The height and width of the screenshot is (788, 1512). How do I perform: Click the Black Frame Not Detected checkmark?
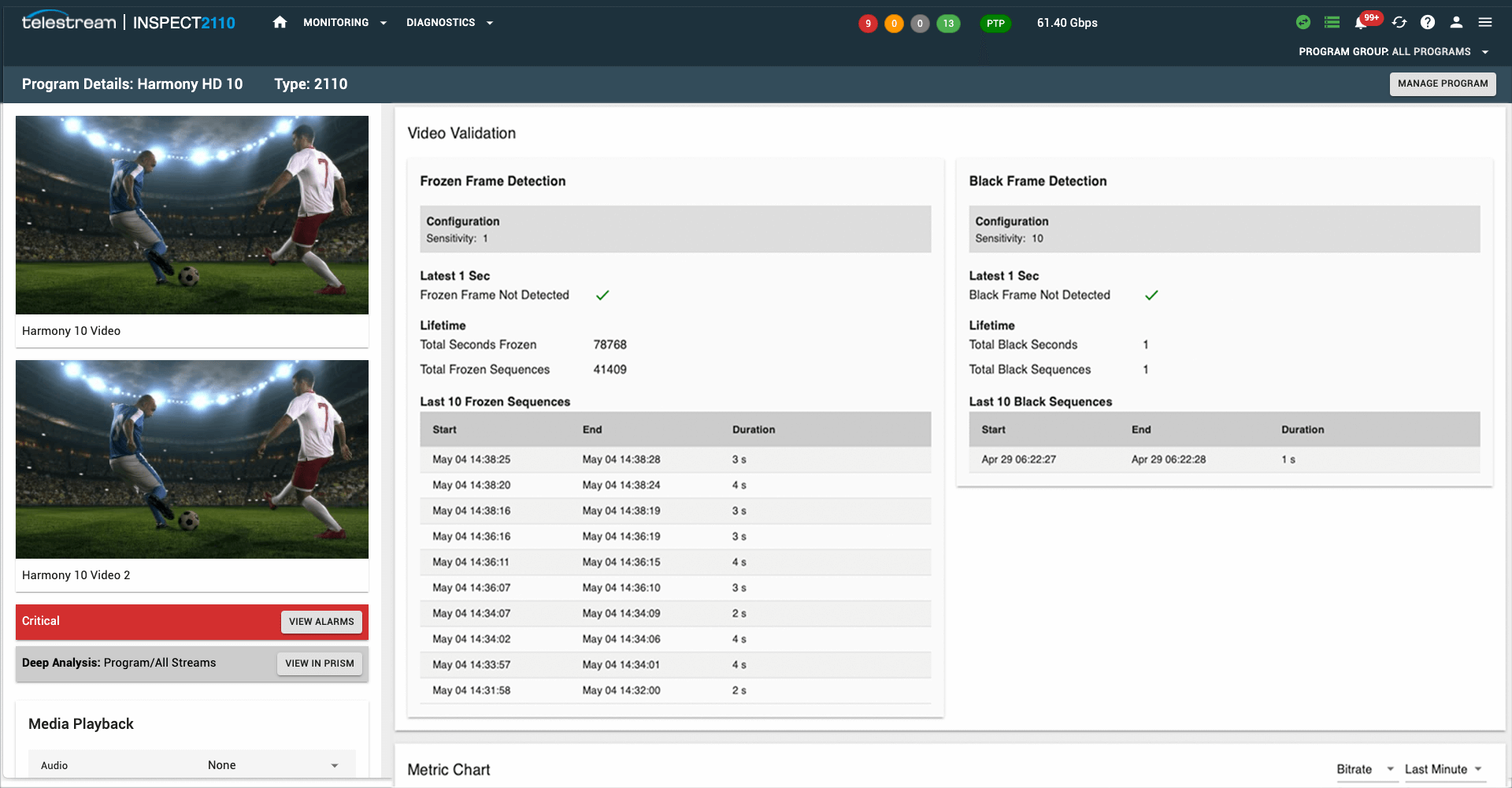click(1151, 295)
